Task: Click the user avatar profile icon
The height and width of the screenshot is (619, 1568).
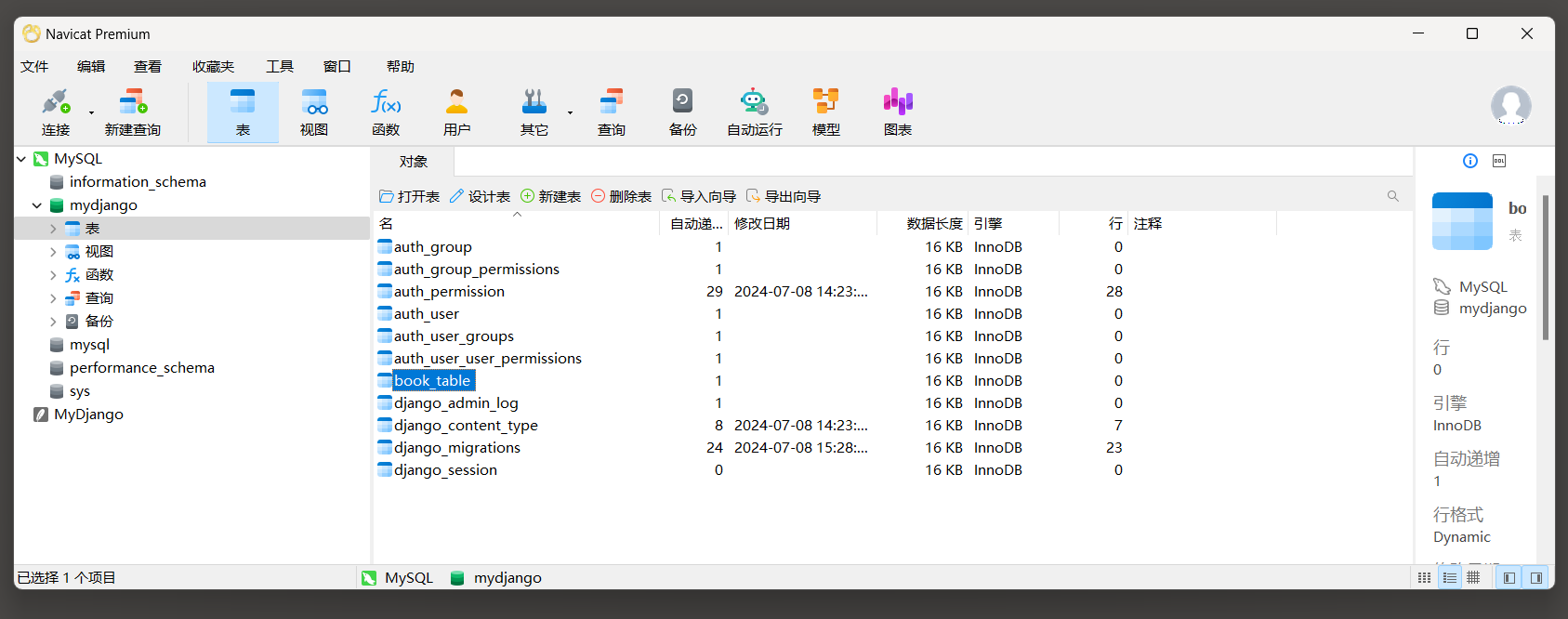Action: point(1511,105)
